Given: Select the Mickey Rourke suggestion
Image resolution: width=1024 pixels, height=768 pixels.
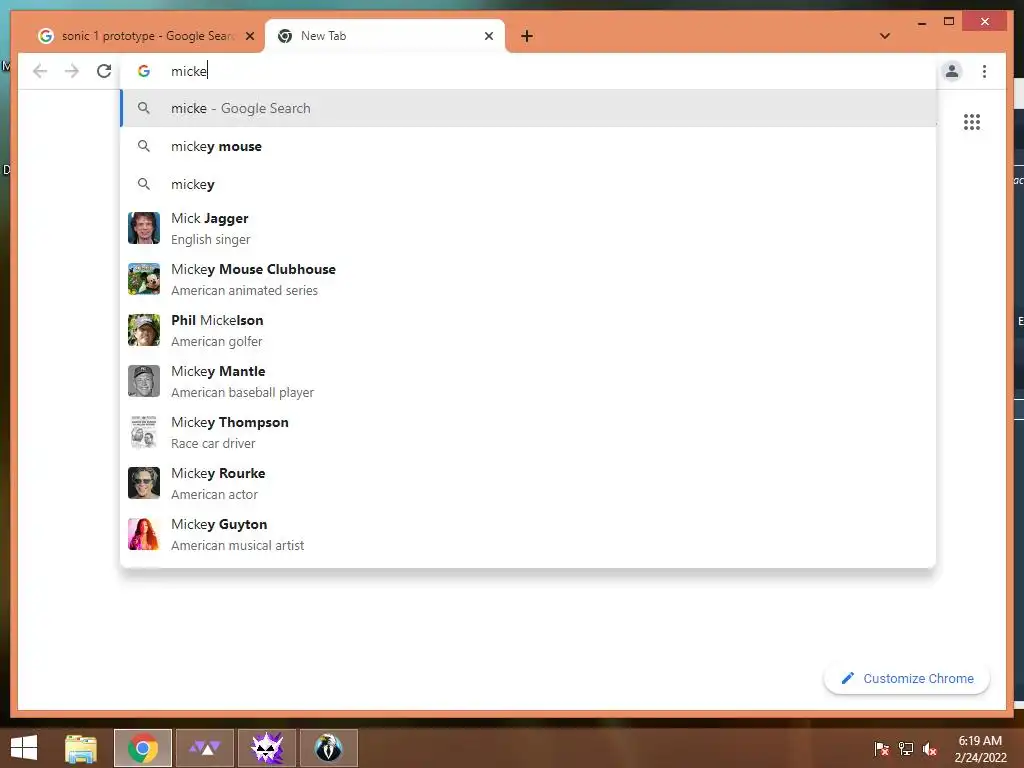Looking at the screenshot, I should pos(528,483).
